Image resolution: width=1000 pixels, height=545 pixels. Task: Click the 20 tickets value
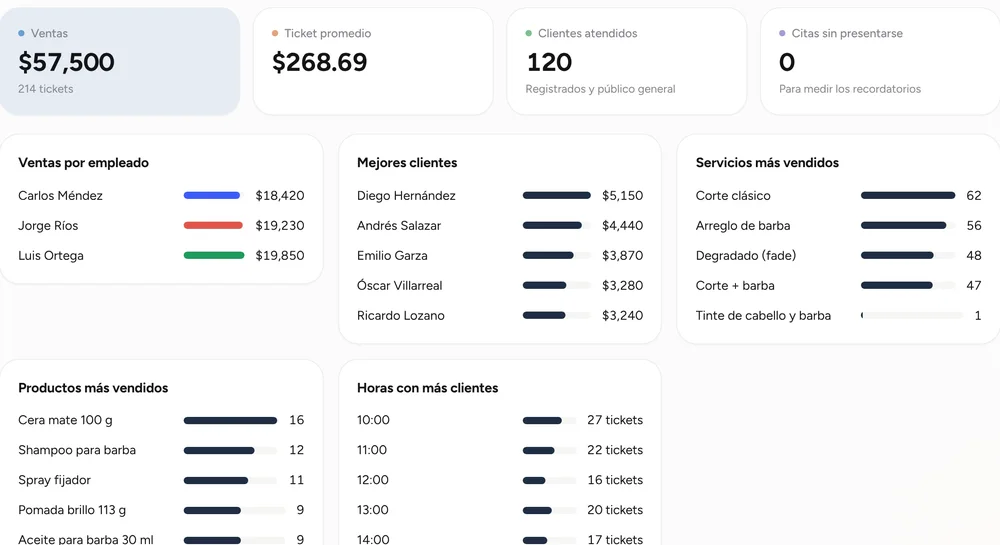pyautogui.click(x=615, y=510)
